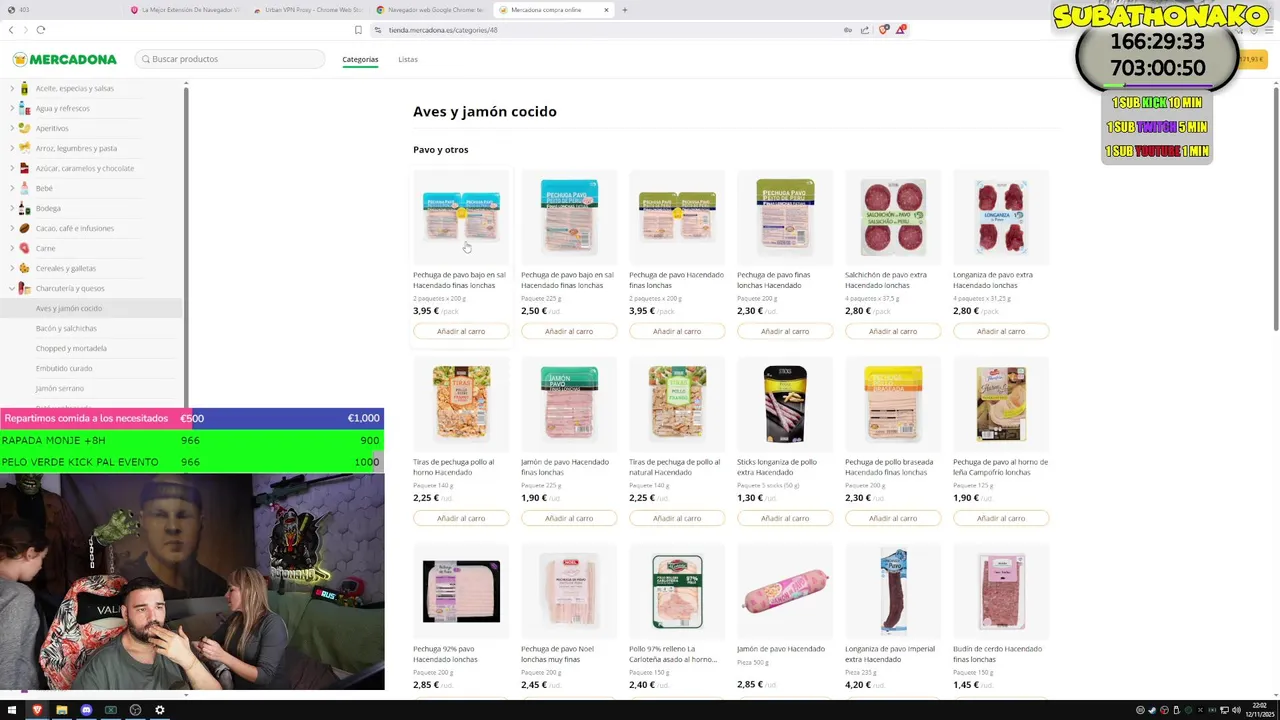The width and height of the screenshot is (1280, 720).
Task: Reload the page with the refresh icon
Action: point(41,30)
